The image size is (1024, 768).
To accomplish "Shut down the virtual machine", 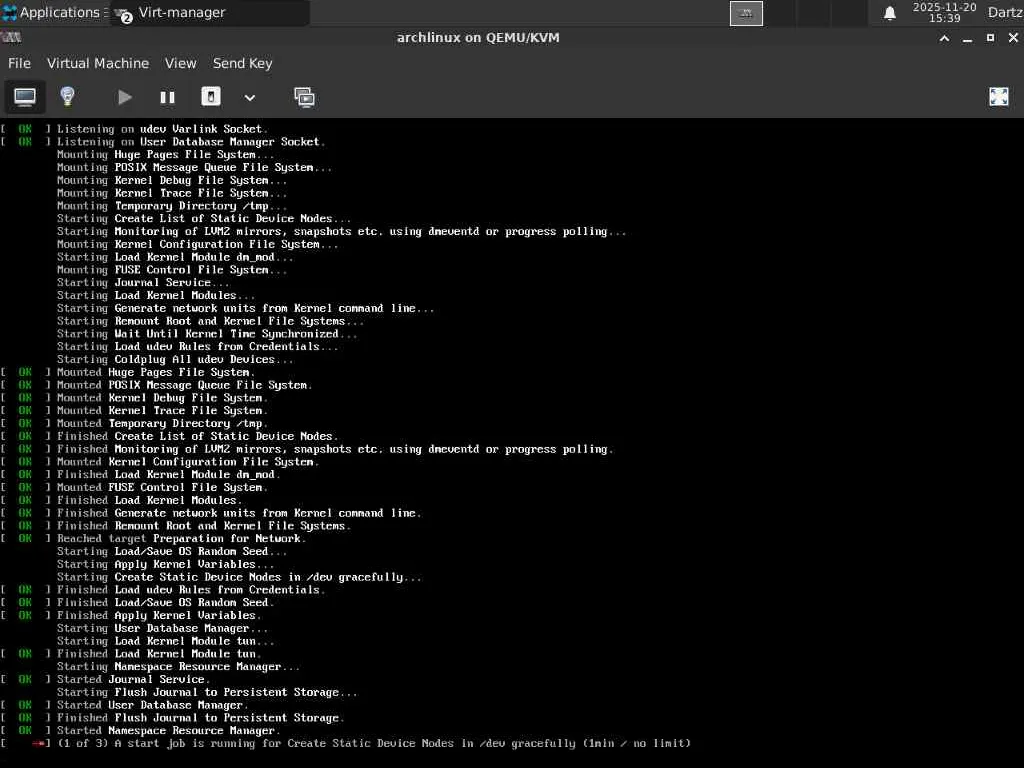I will coord(210,97).
